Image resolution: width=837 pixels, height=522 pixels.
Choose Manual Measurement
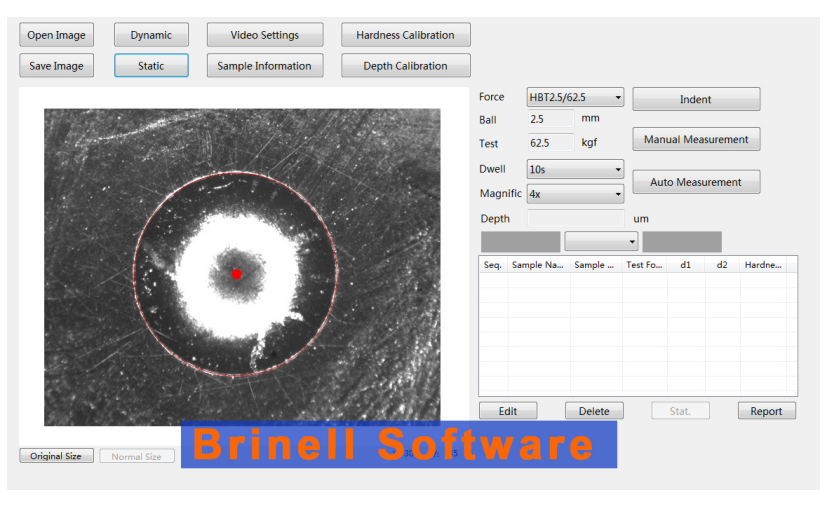pyautogui.click(x=696, y=139)
